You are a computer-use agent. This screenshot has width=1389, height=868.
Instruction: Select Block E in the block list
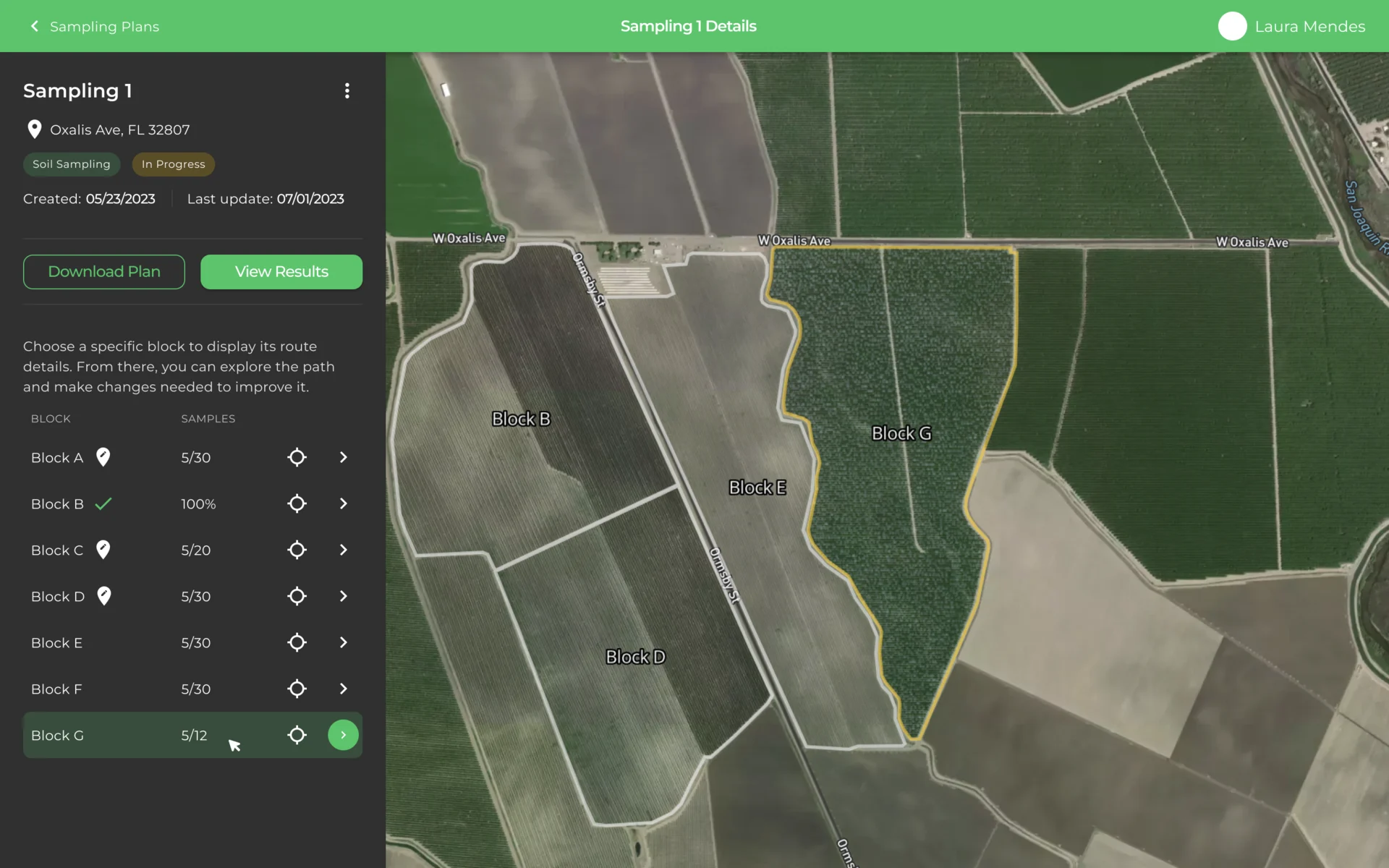192,642
